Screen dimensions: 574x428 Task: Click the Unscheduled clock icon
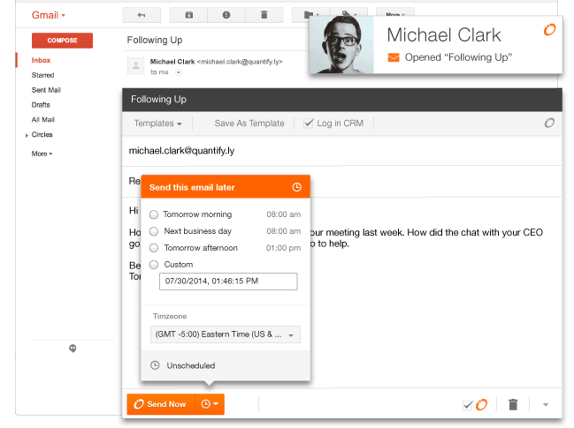[155, 365]
